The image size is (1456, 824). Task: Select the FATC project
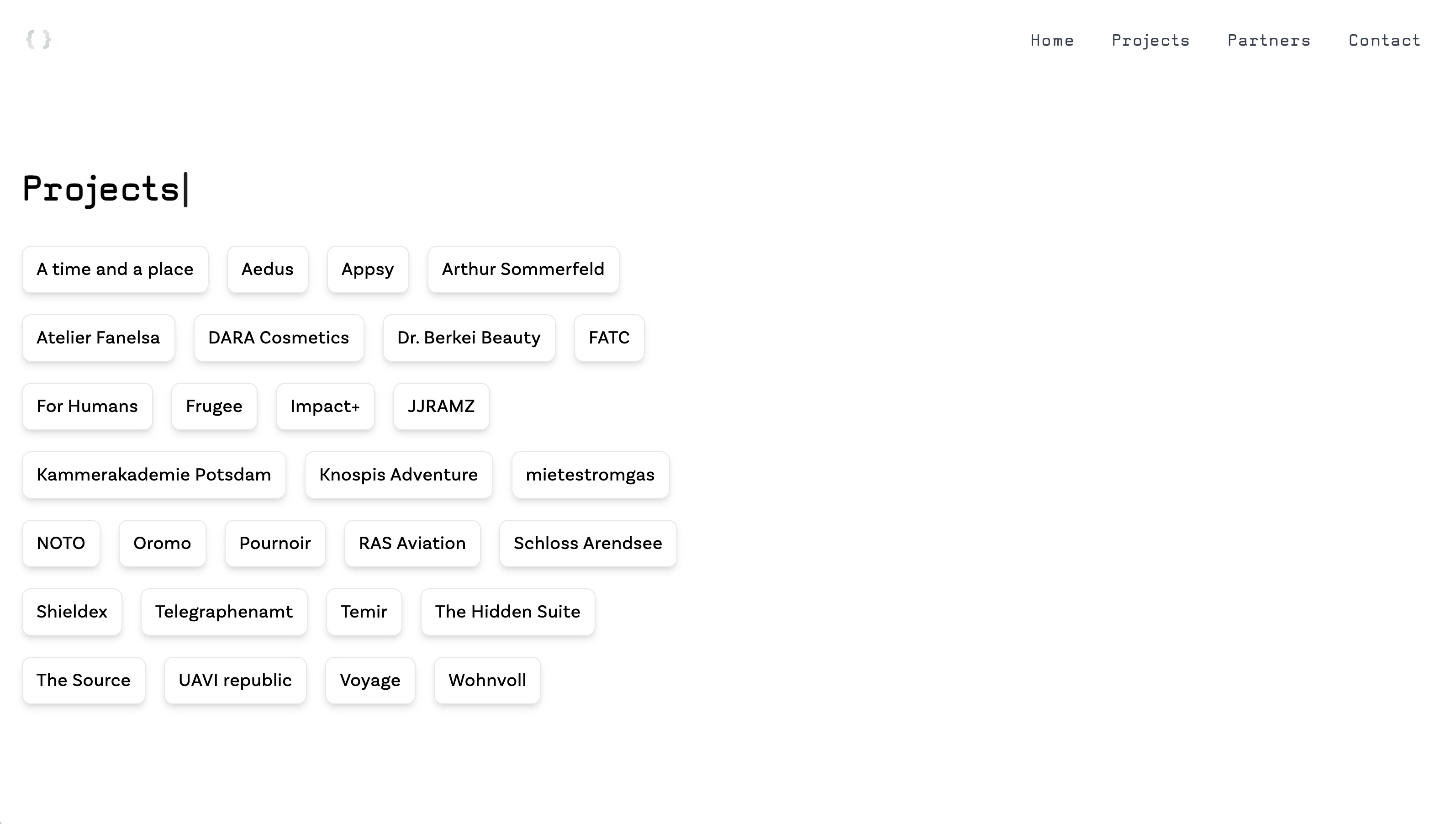(x=608, y=338)
